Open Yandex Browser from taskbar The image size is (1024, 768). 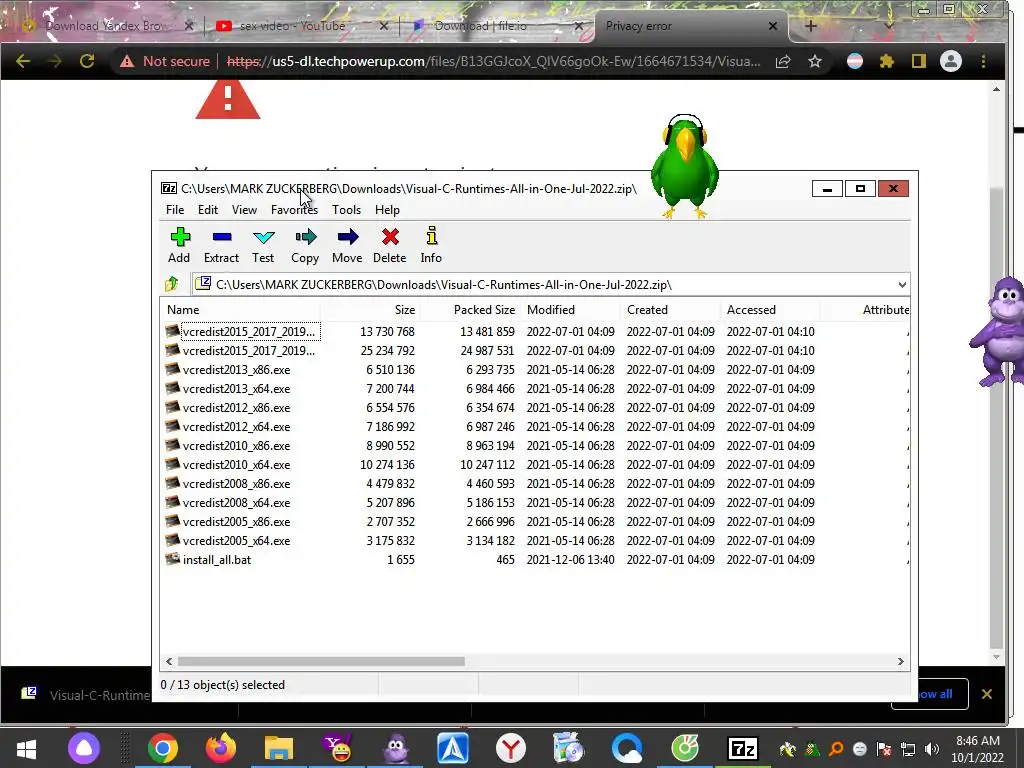[511, 748]
